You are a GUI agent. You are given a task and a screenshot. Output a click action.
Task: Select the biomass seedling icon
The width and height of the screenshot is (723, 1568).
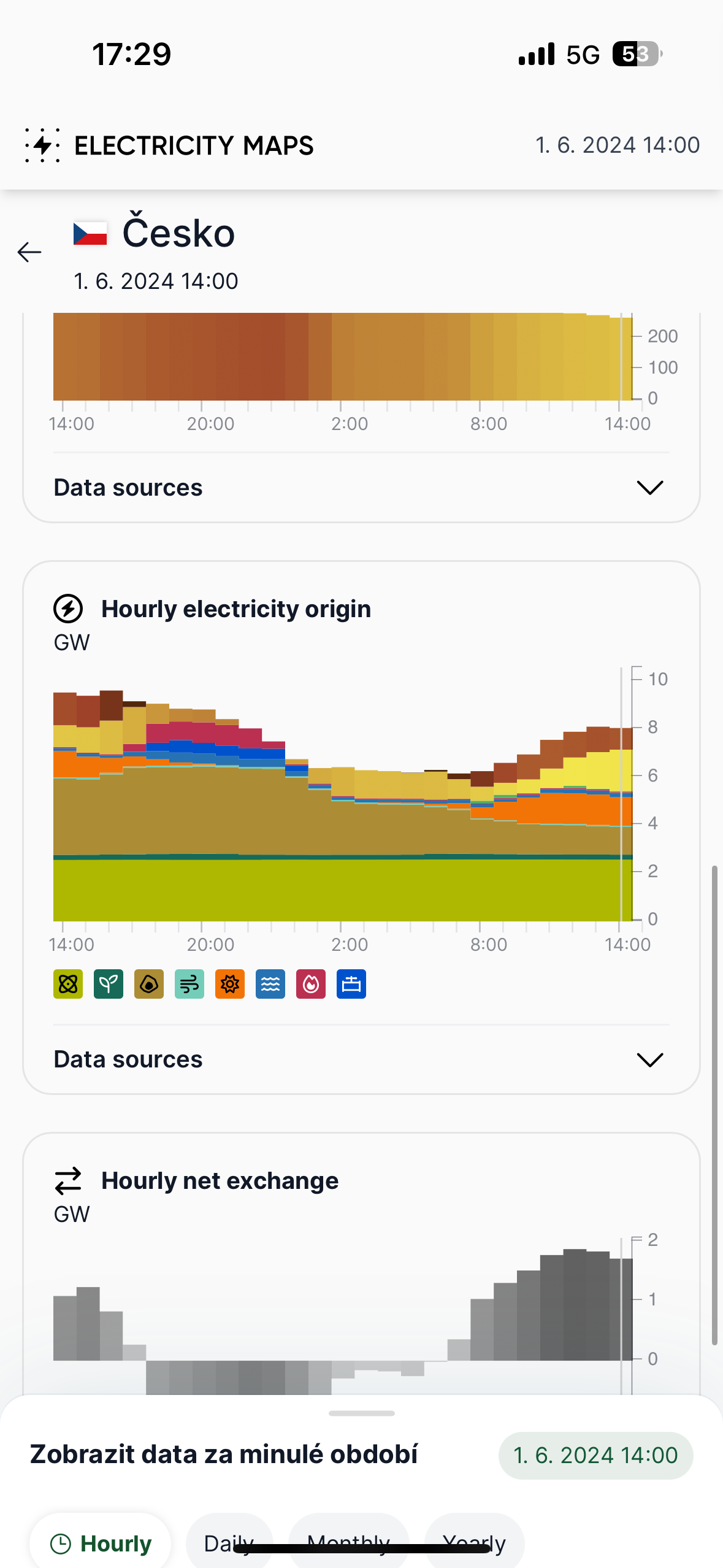[x=108, y=984]
